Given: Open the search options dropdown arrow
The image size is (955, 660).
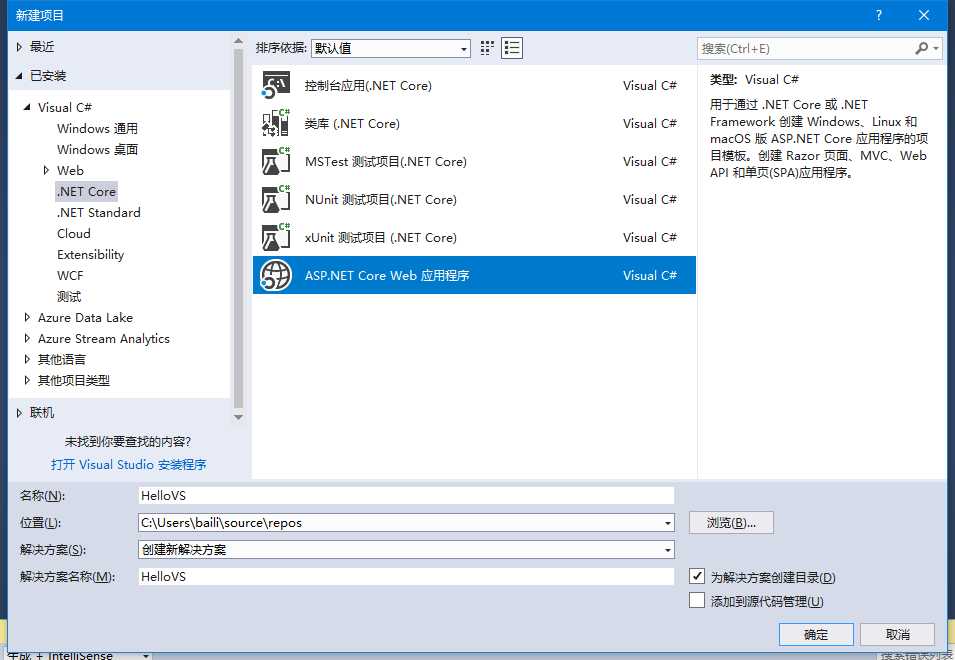Looking at the screenshot, I should coord(936,48).
